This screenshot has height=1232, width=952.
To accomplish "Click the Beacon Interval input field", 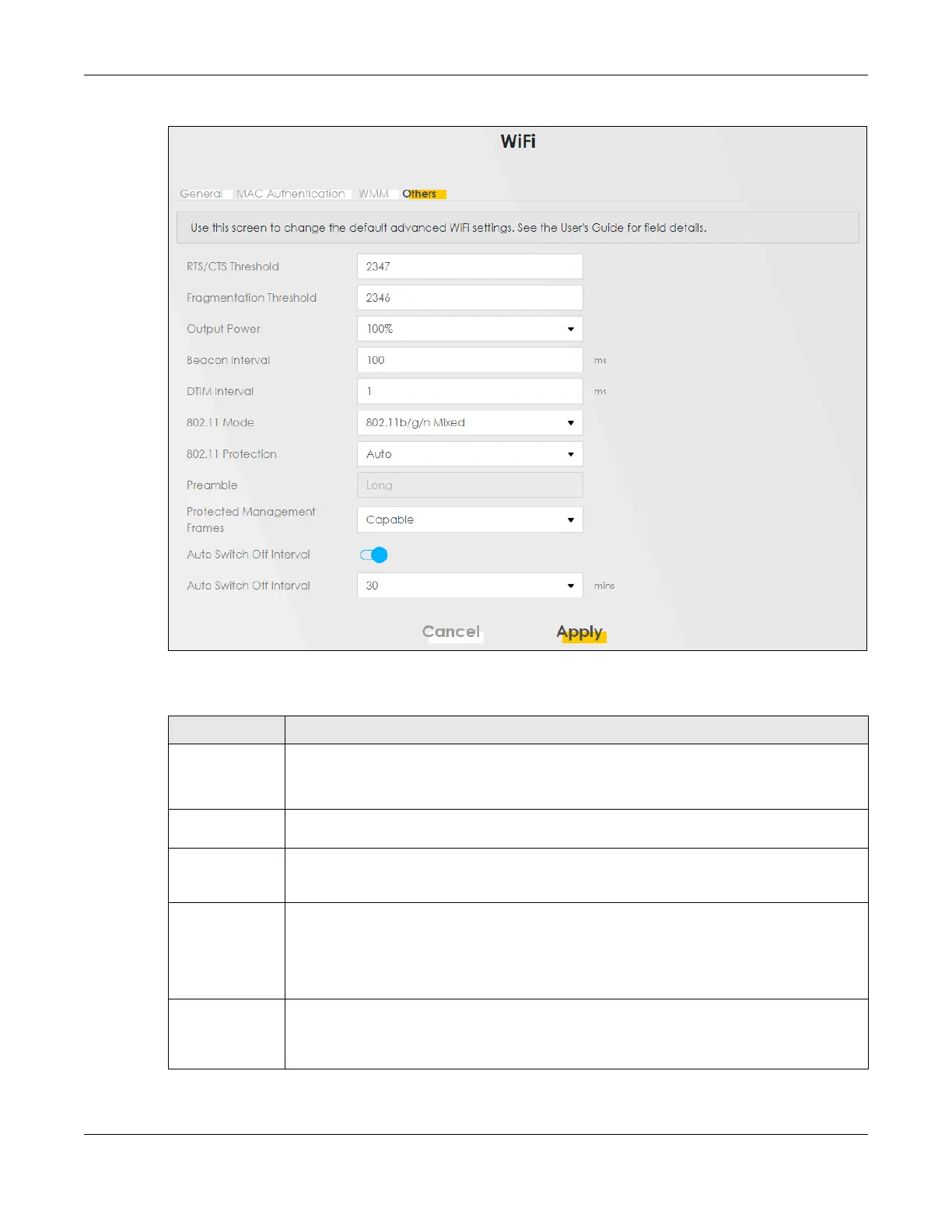I will (x=470, y=360).
